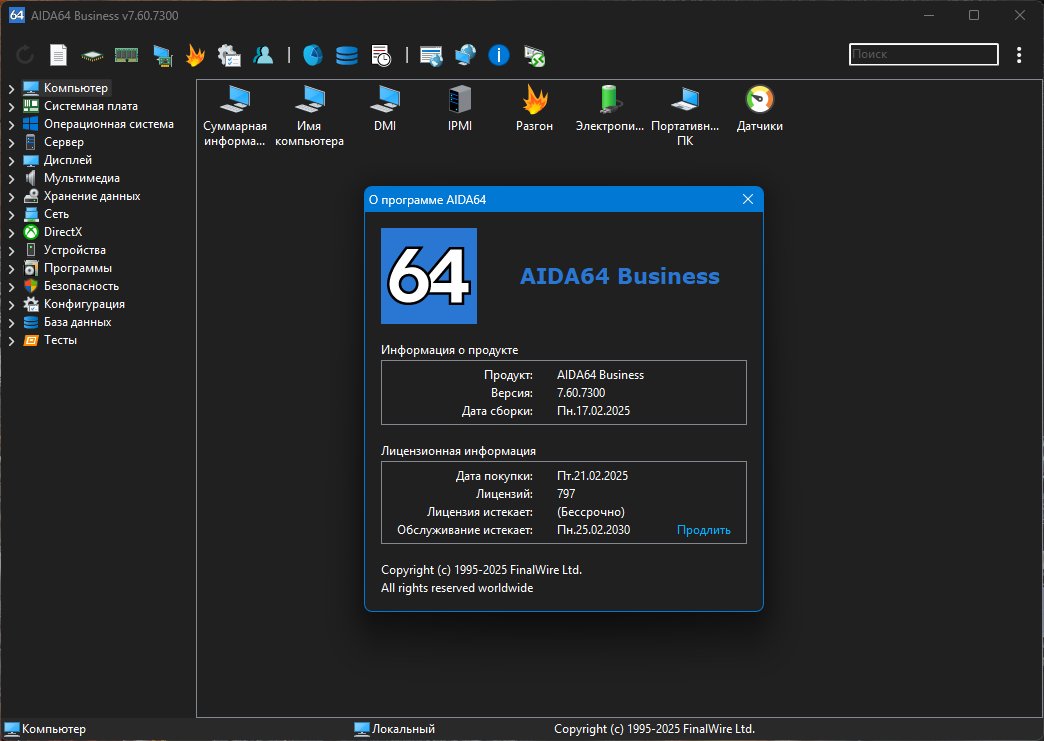
Task: Select Системная плата in the tree
Action: pos(91,106)
